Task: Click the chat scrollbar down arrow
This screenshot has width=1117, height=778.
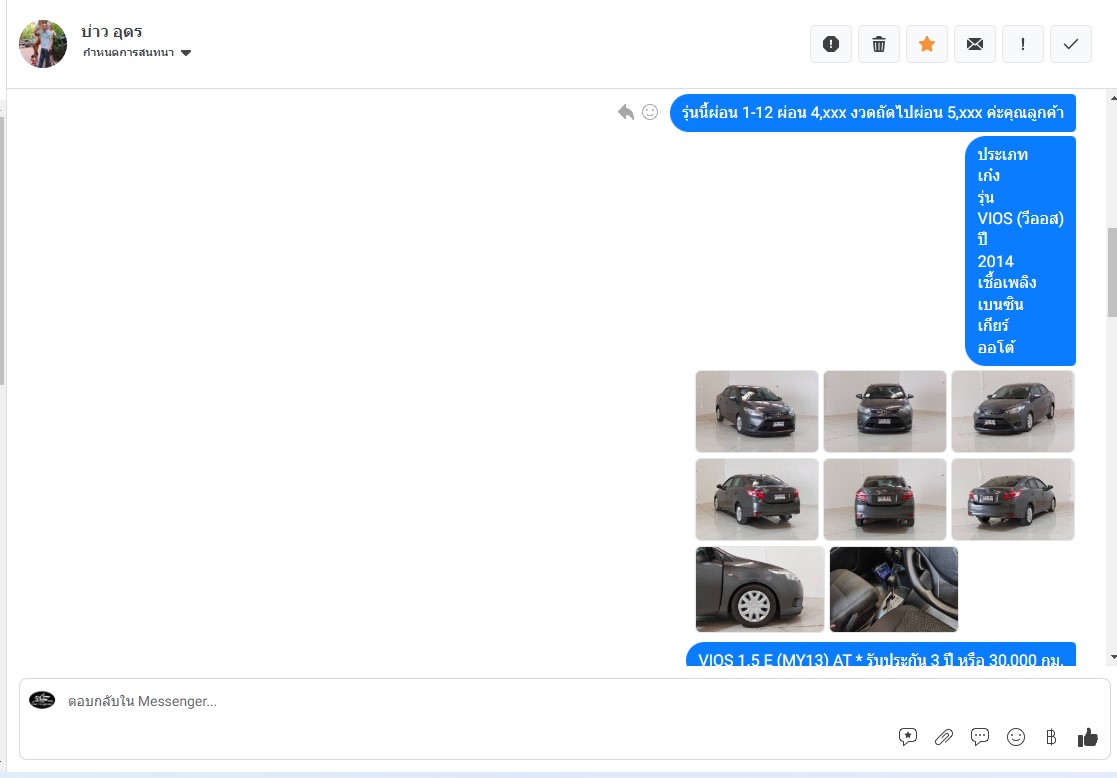Action: 1113,658
